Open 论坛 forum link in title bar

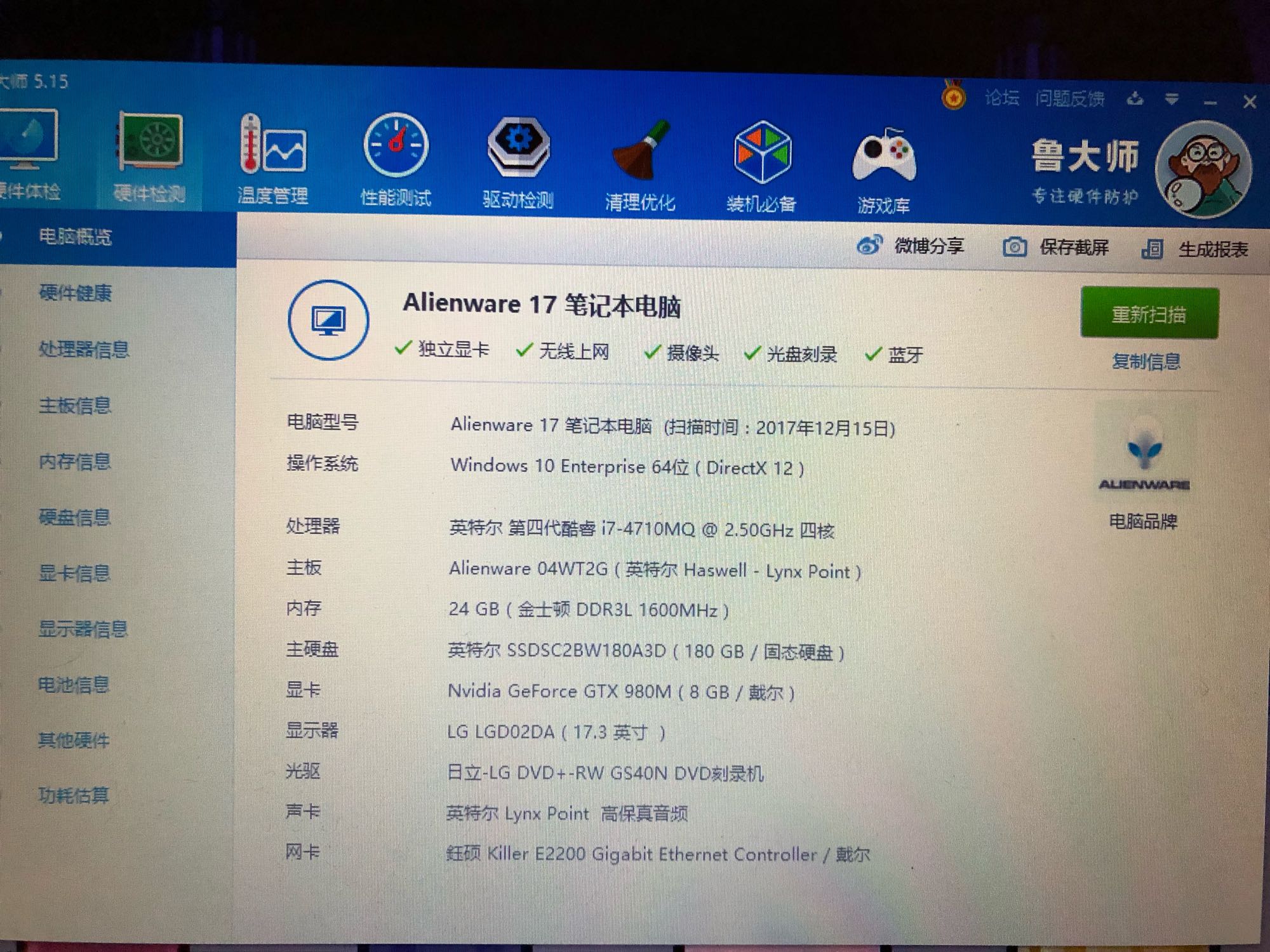tap(1001, 98)
